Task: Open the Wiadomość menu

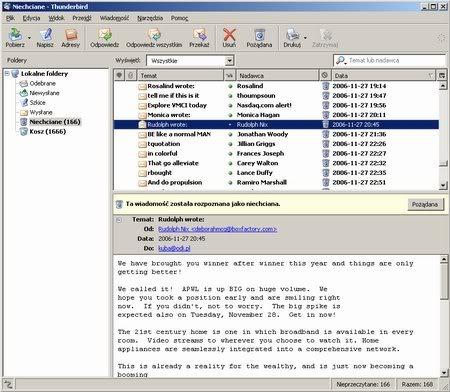Action: [114, 18]
